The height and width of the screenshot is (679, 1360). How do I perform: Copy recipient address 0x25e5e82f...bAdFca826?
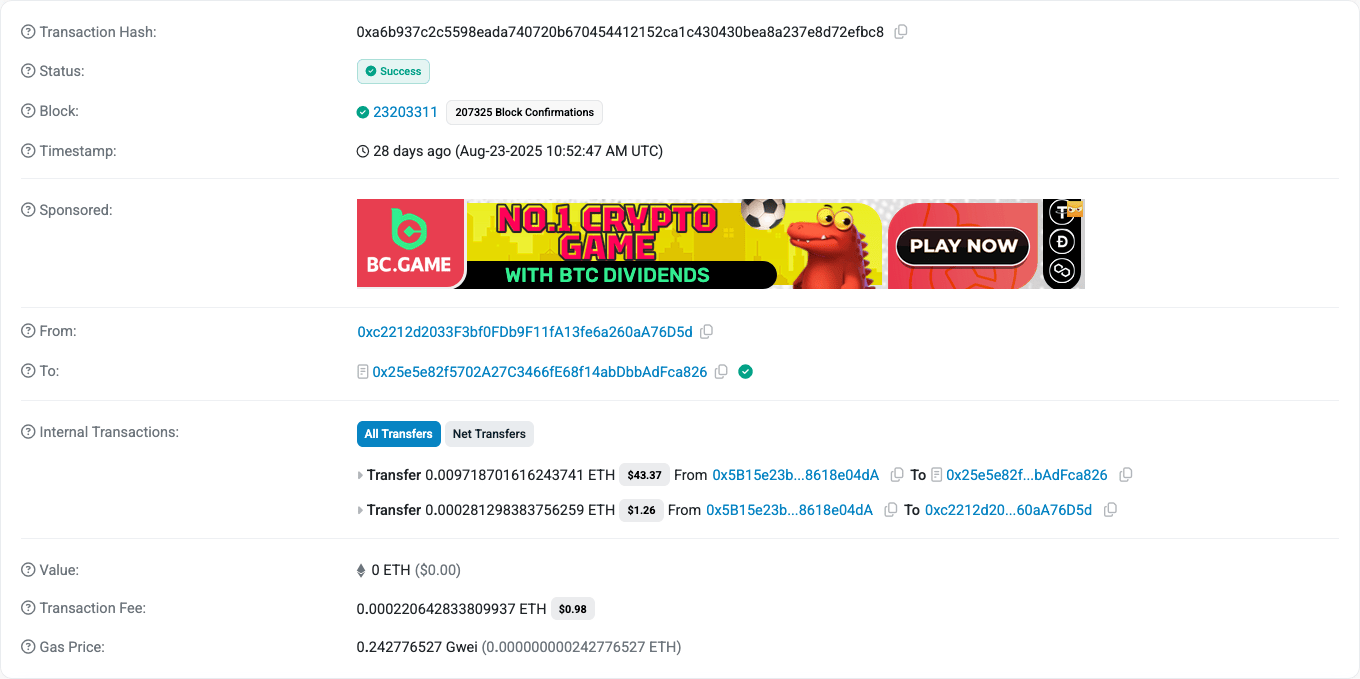(1125, 475)
